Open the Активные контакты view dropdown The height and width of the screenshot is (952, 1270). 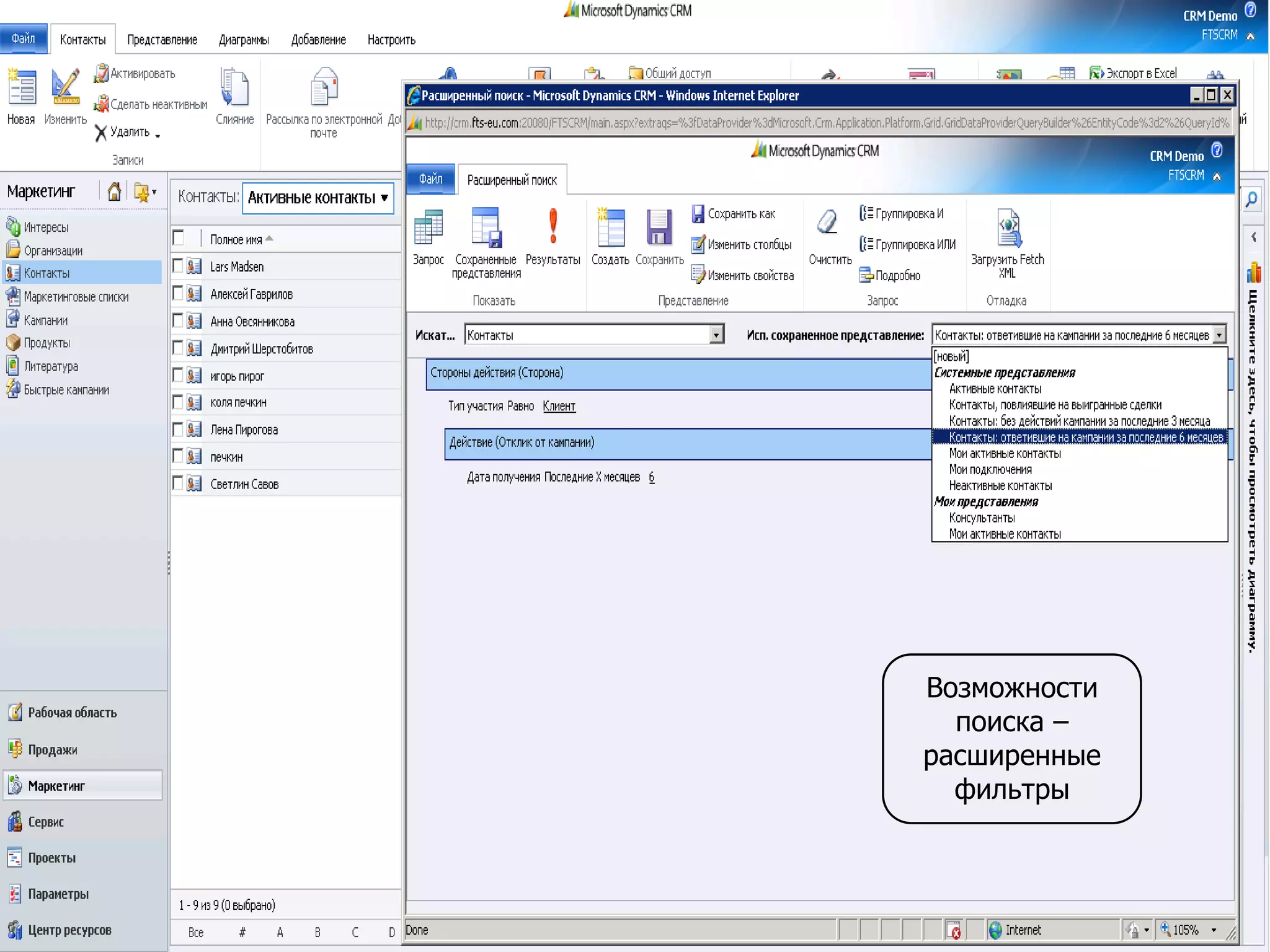[x=384, y=198]
